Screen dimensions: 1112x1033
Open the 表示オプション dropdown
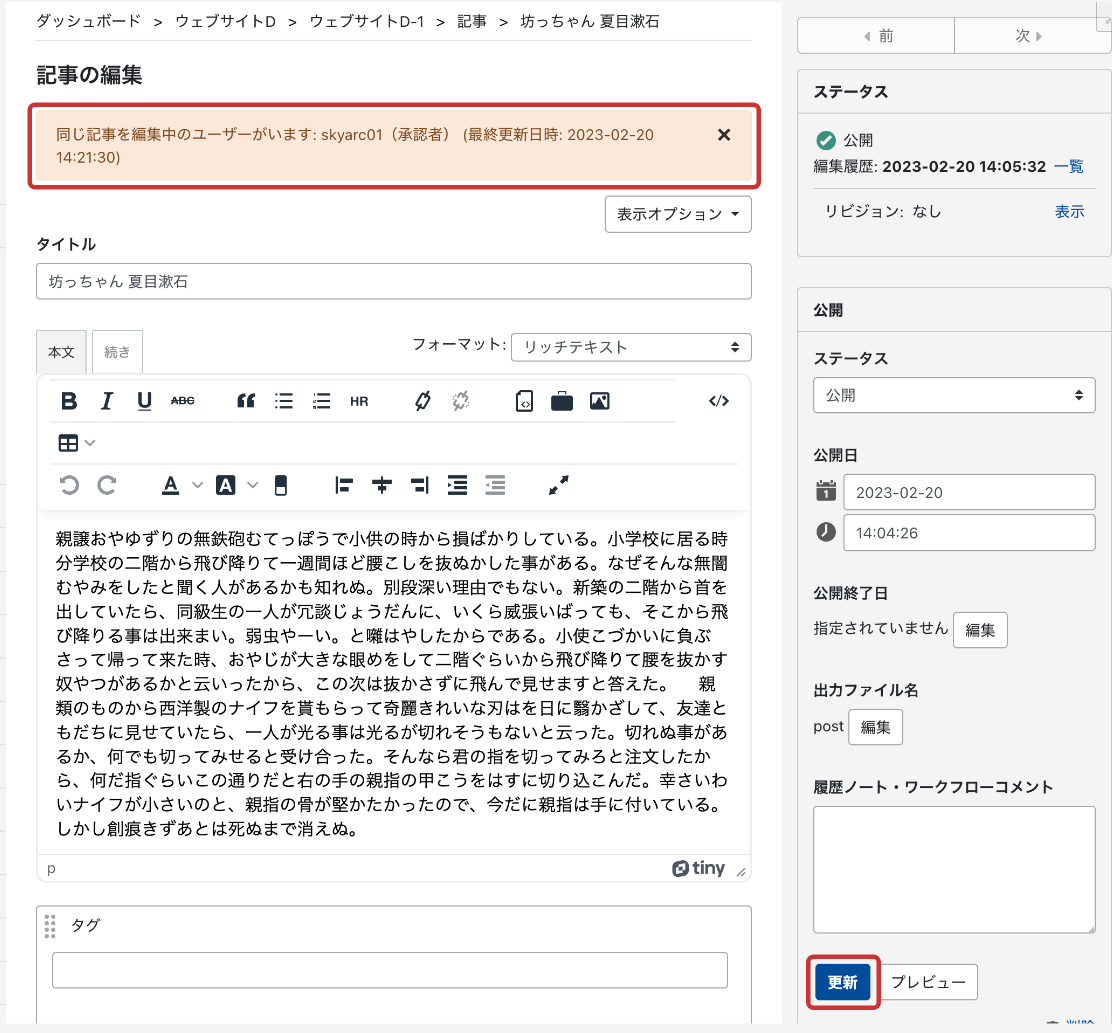(678, 214)
